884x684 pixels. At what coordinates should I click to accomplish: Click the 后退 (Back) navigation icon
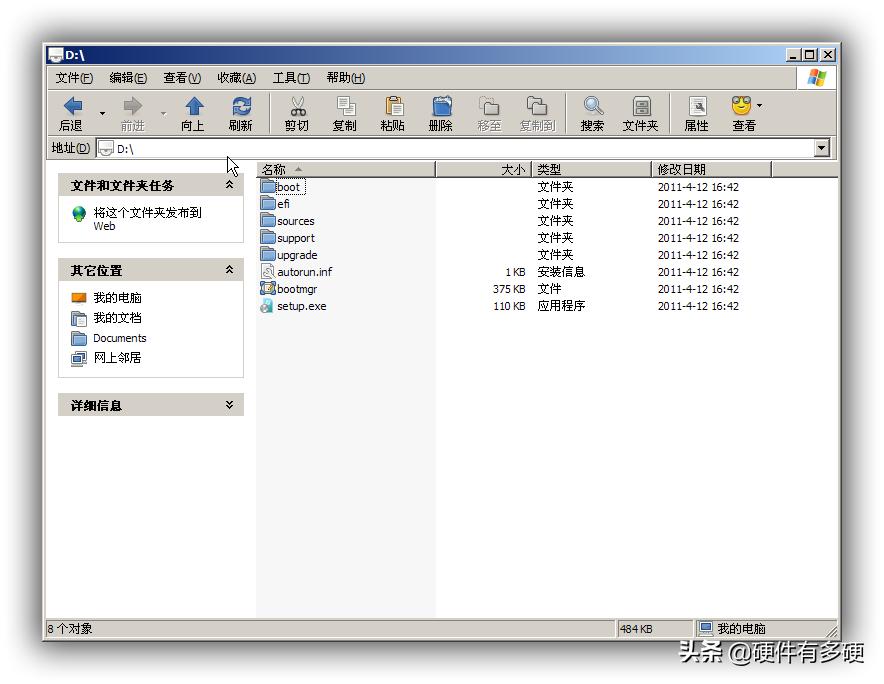[x=72, y=106]
